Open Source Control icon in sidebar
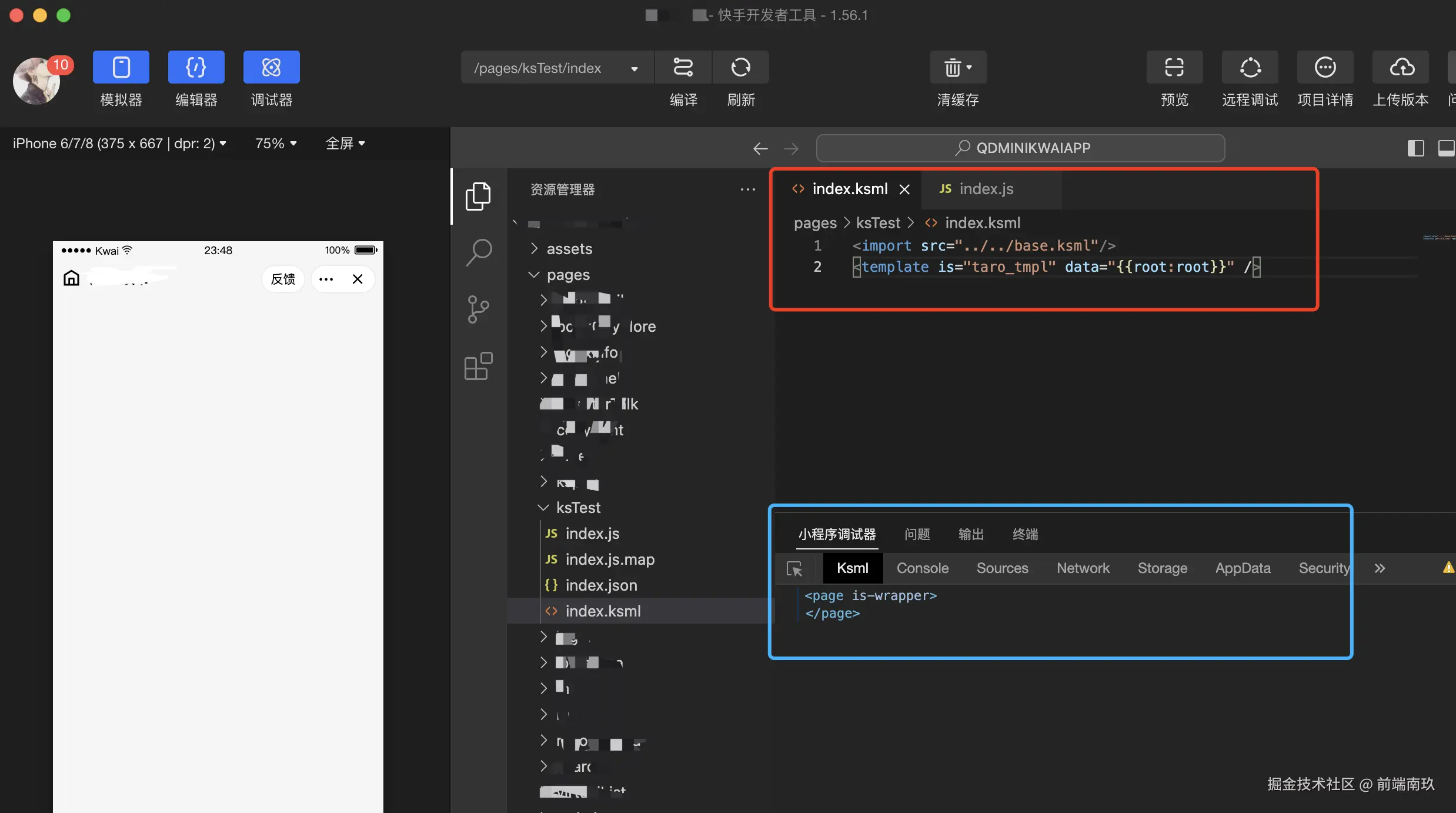This screenshot has width=1456, height=813. 479,309
